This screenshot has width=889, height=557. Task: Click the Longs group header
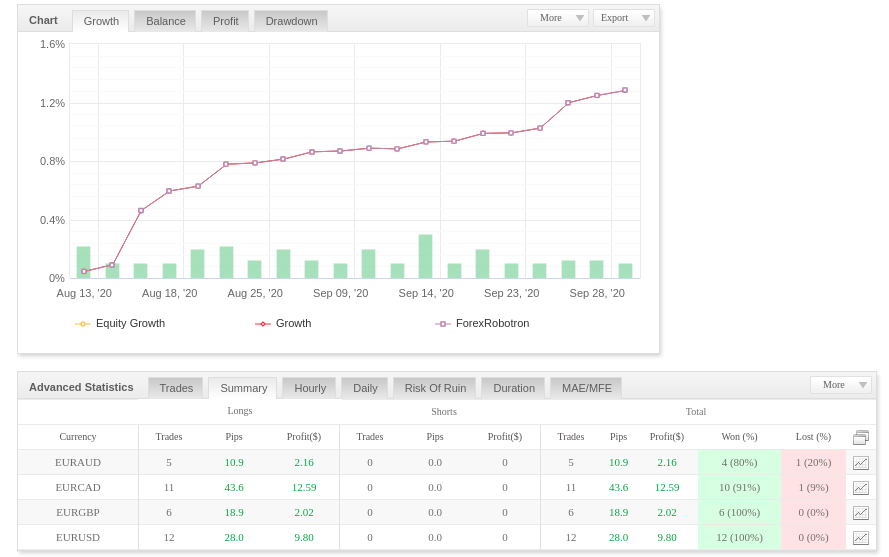tap(239, 411)
